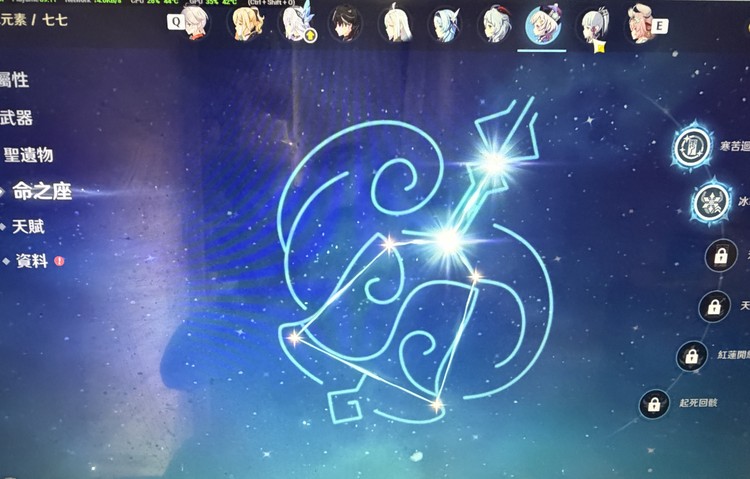Open the 屬性 attributes menu
This screenshot has height=479, width=750.
[x=14, y=80]
